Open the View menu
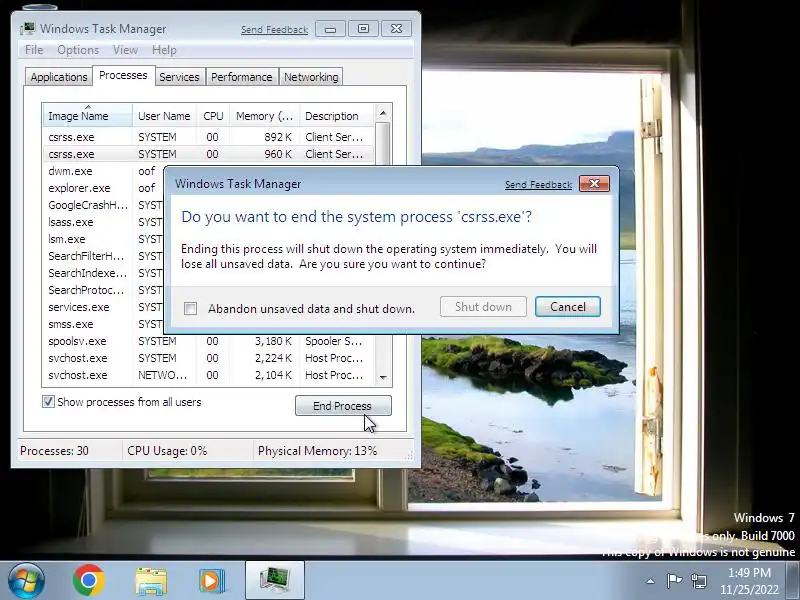 pyautogui.click(x=126, y=50)
